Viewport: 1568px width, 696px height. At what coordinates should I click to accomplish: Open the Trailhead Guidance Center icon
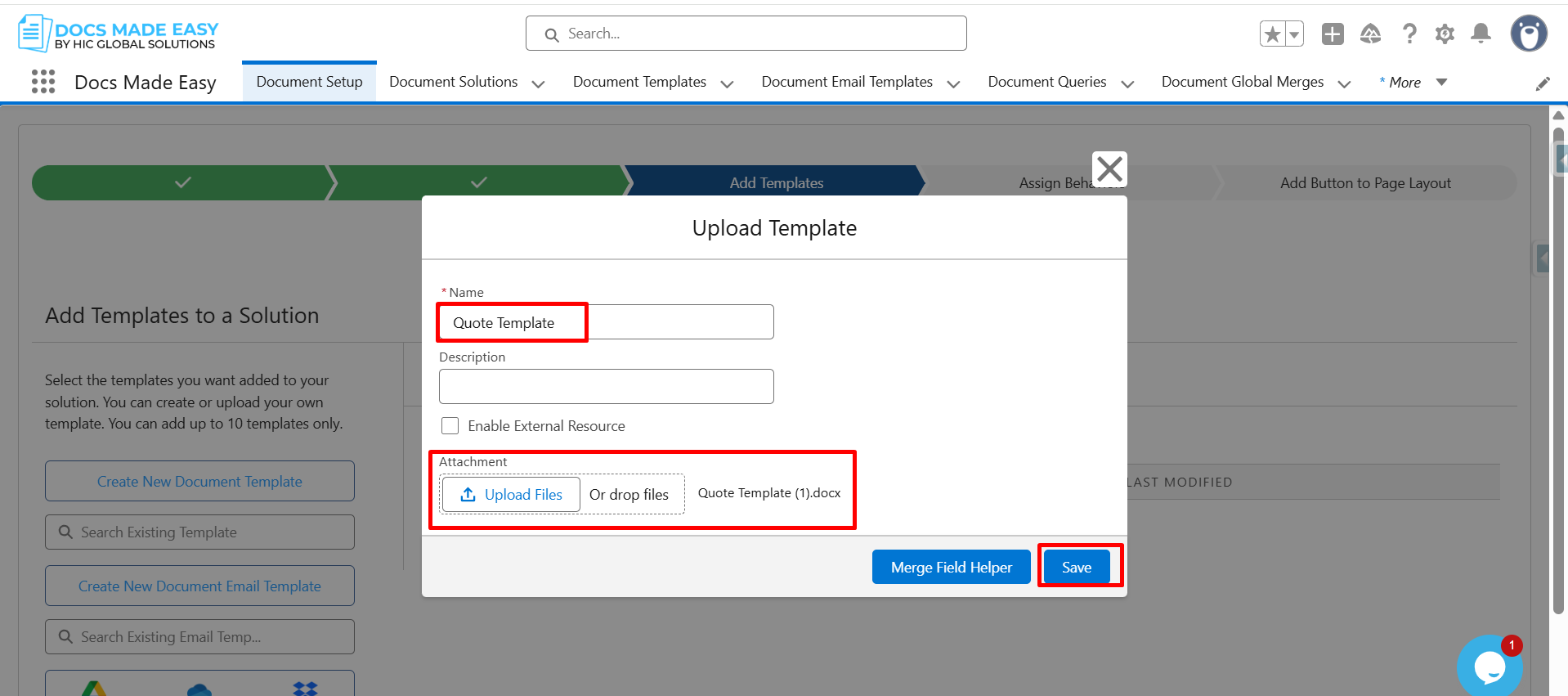[x=1370, y=34]
